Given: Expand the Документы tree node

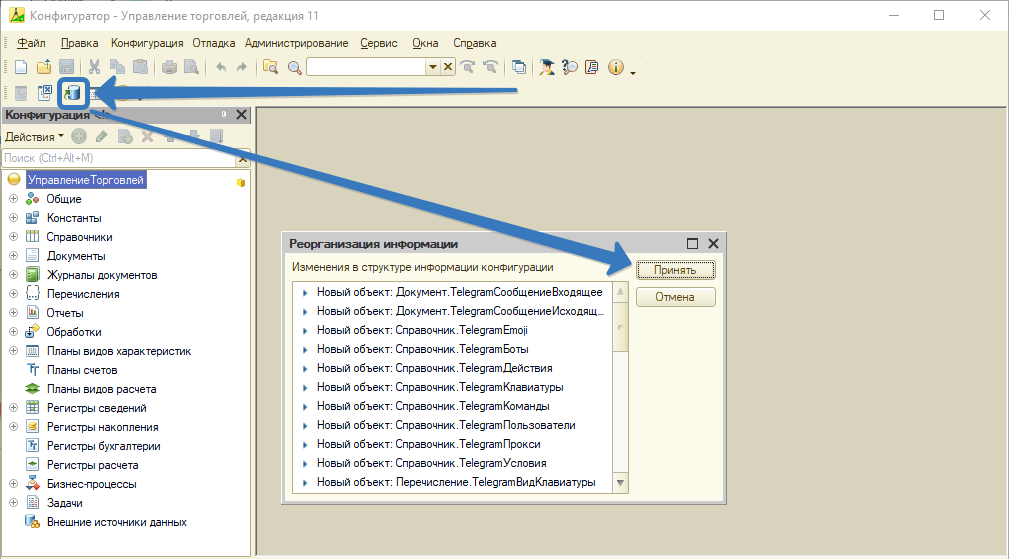Looking at the screenshot, I should click(13, 256).
